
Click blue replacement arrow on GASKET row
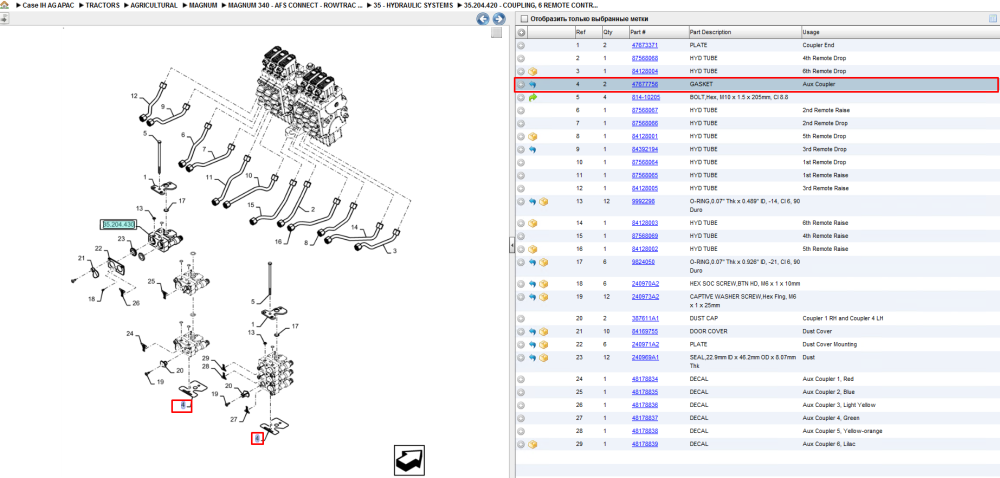tap(533, 84)
